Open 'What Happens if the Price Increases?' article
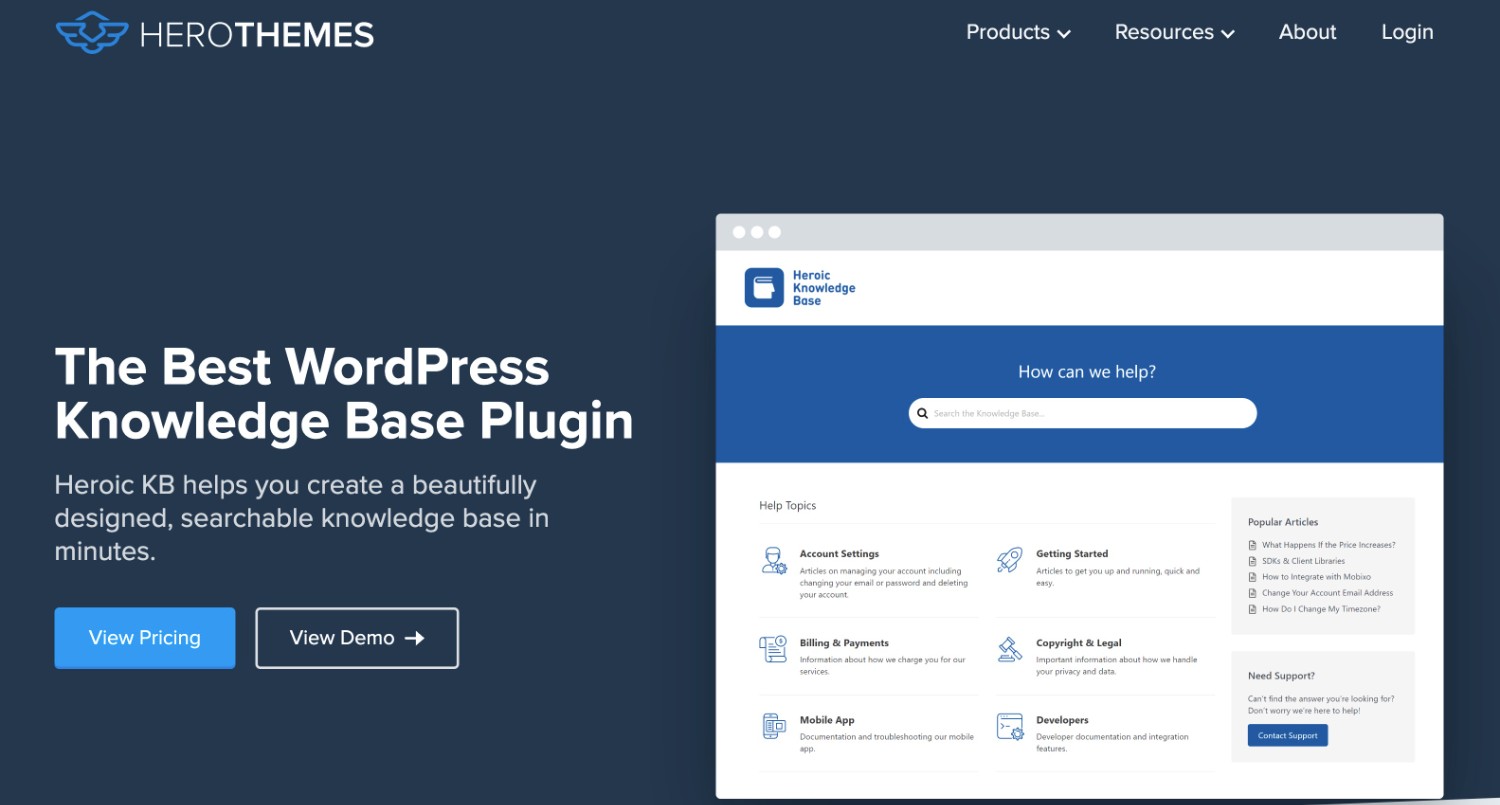 [x=1328, y=545]
